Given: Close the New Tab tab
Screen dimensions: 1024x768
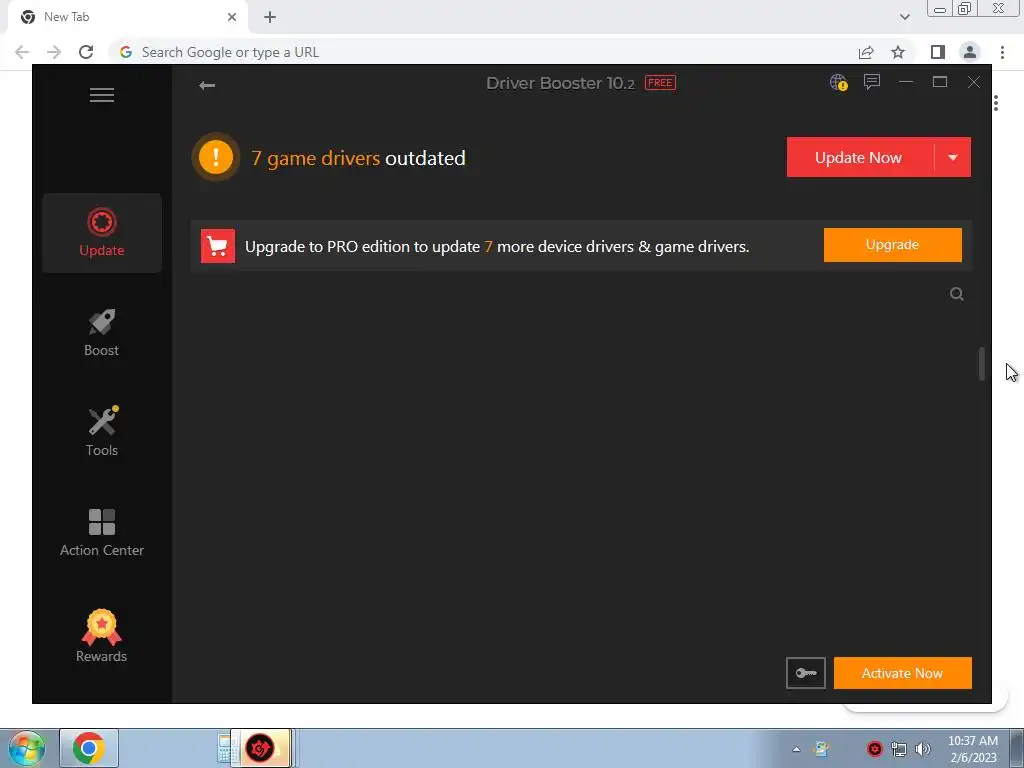Looking at the screenshot, I should (x=232, y=17).
